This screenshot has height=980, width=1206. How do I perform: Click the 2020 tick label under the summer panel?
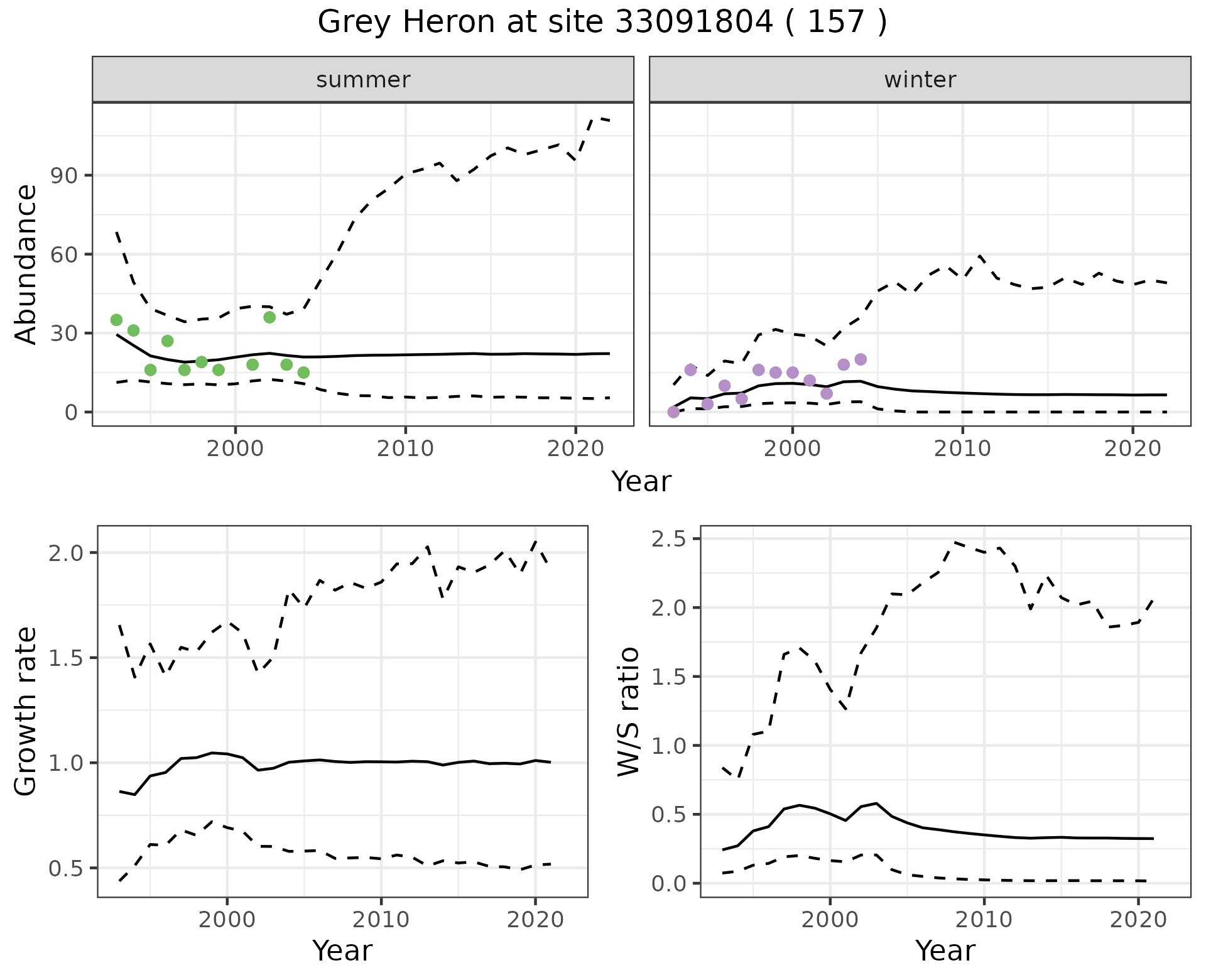click(575, 449)
